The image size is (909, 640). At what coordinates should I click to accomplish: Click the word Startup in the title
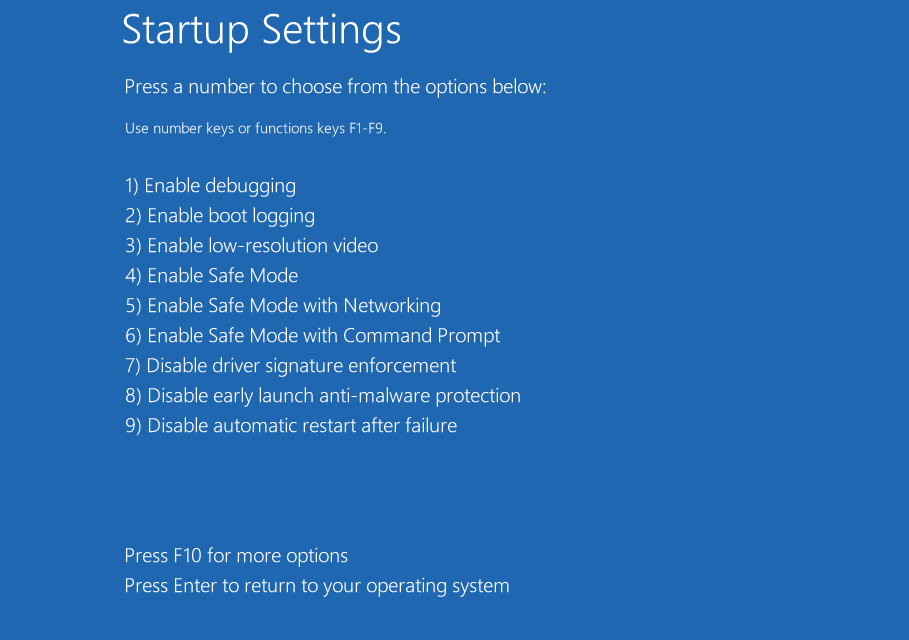(x=186, y=31)
